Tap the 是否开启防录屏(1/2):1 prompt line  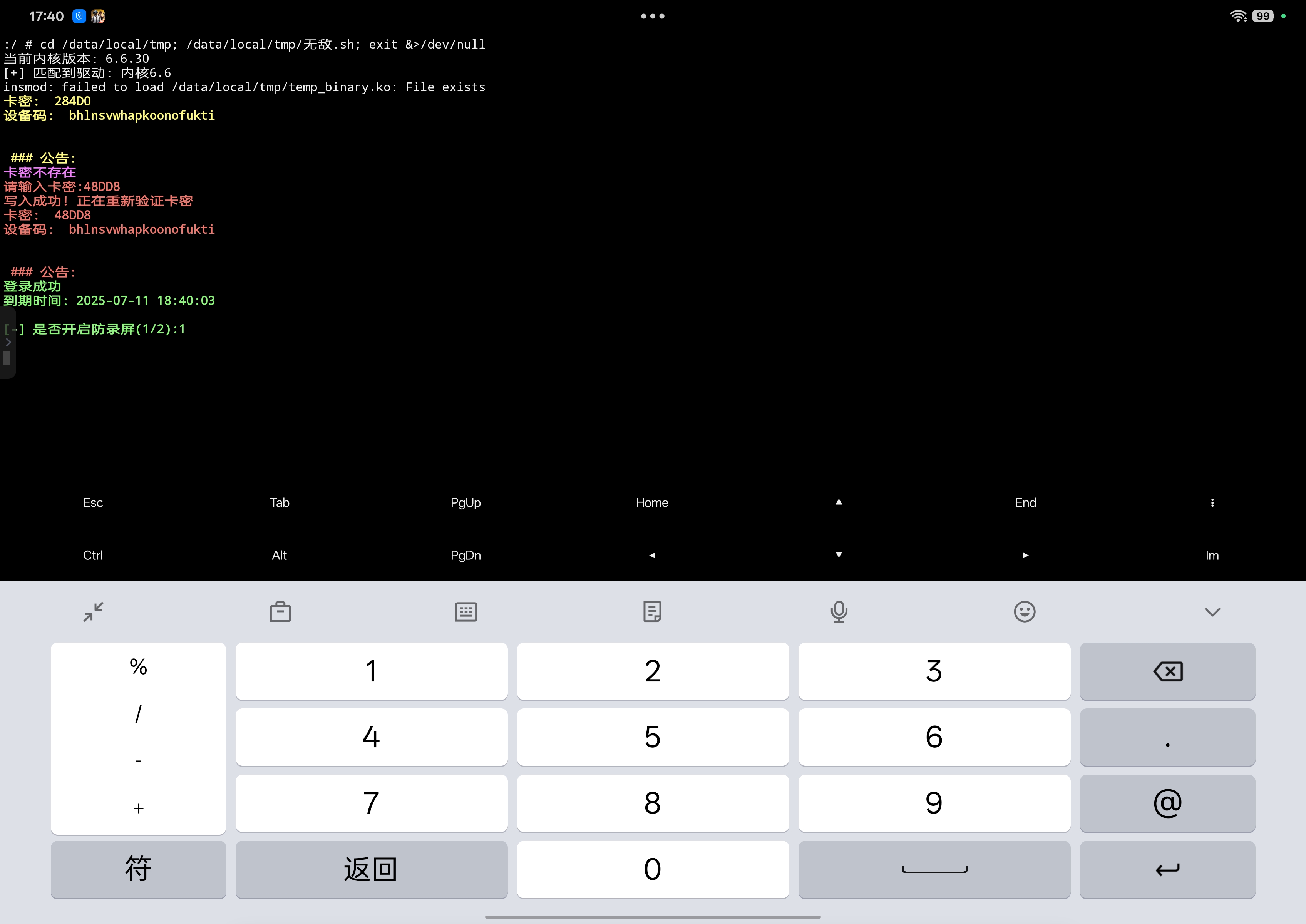[94, 330]
